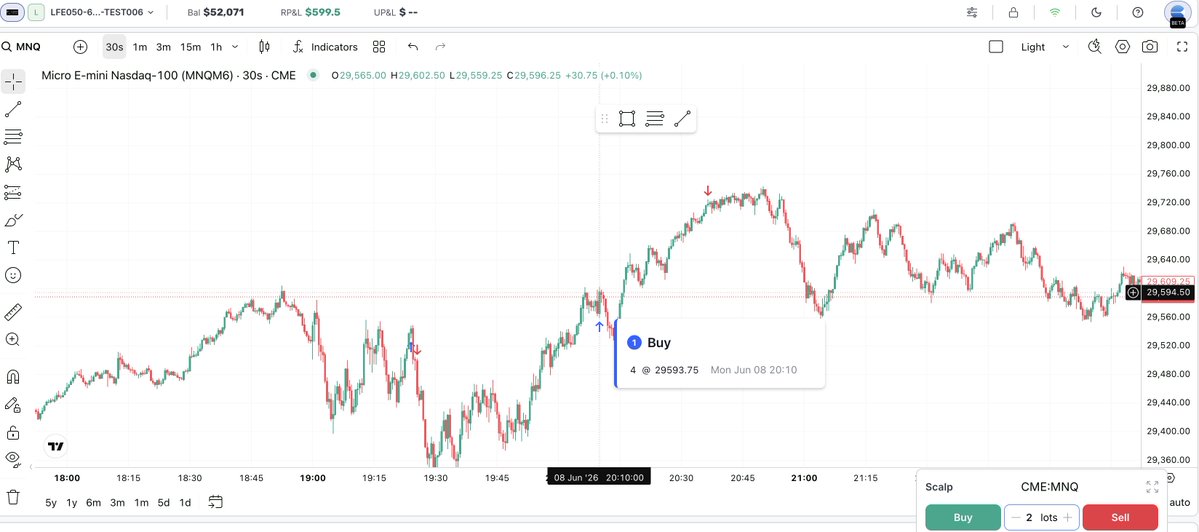Check the green connection status wifi icon
The height and width of the screenshot is (532, 1199).
[x=1055, y=12]
